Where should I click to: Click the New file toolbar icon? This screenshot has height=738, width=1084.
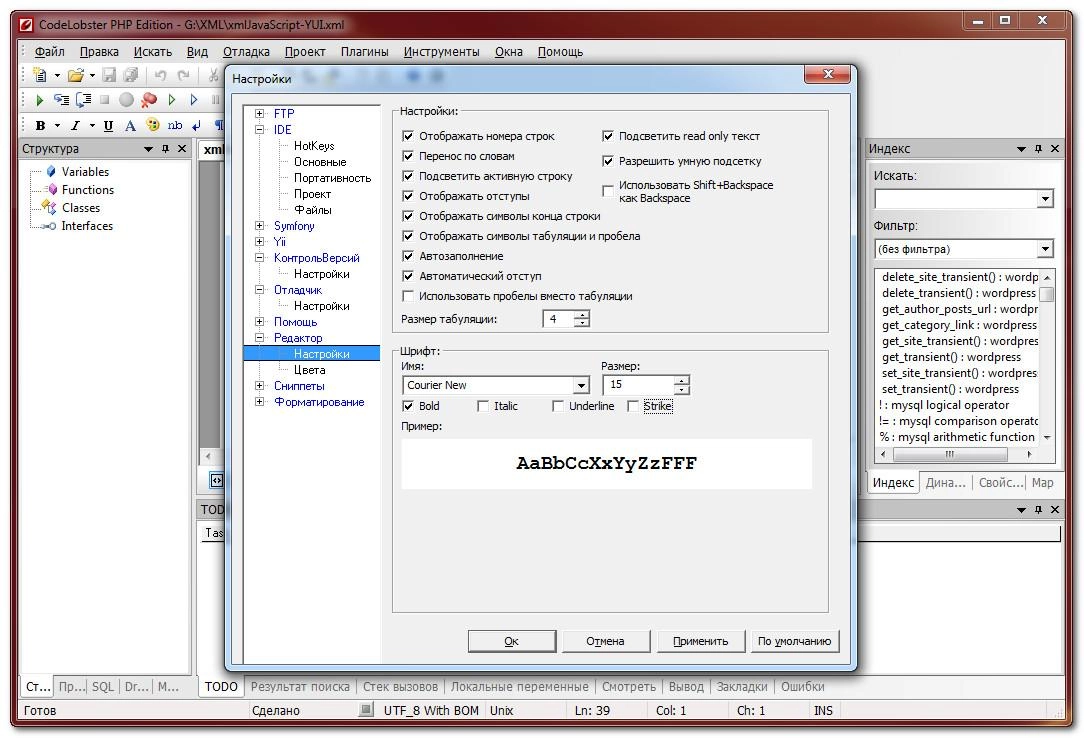tap(40, 75)
